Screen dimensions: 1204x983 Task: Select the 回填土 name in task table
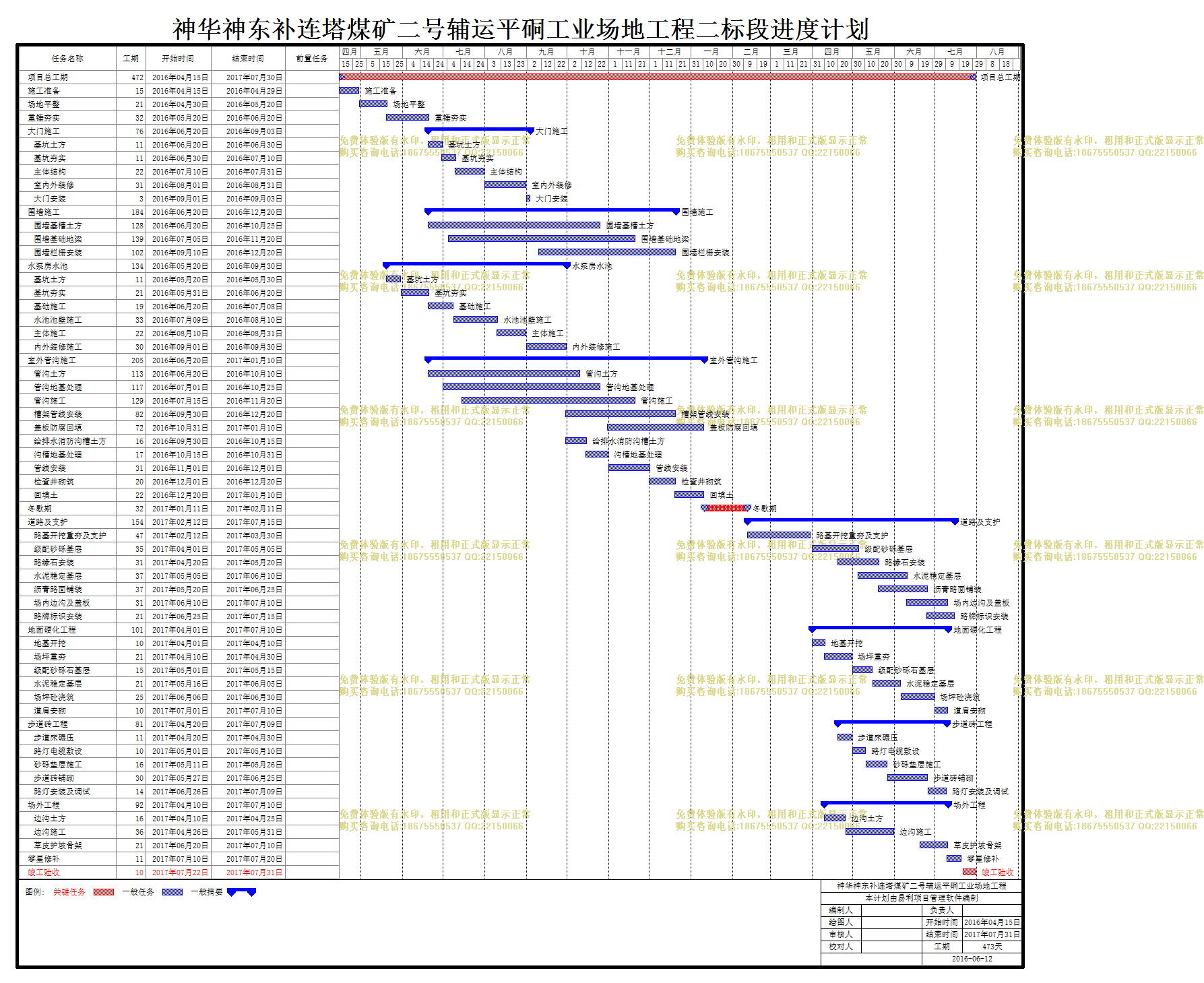pos(46,495)
